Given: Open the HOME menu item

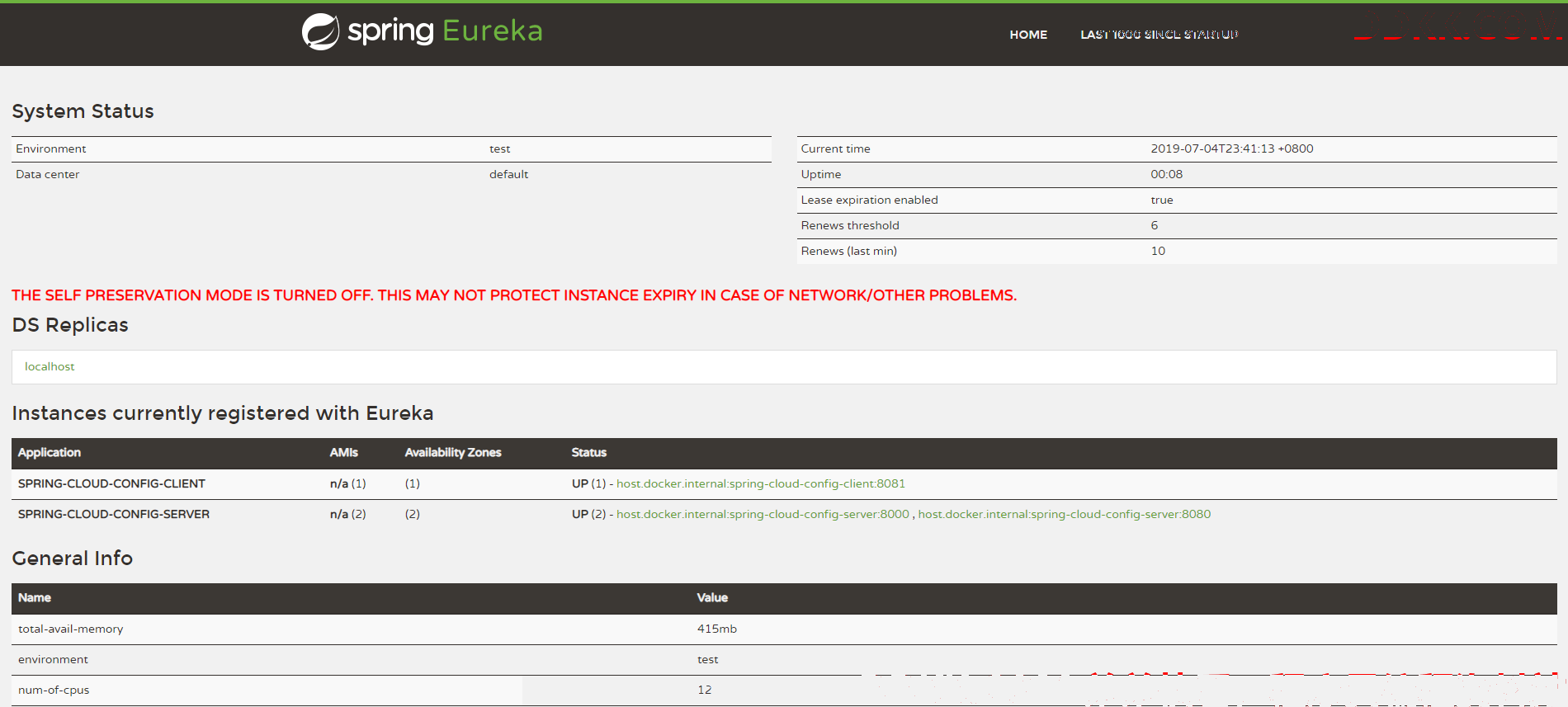Looking at the screenshot, I should tap(1028, 35).
